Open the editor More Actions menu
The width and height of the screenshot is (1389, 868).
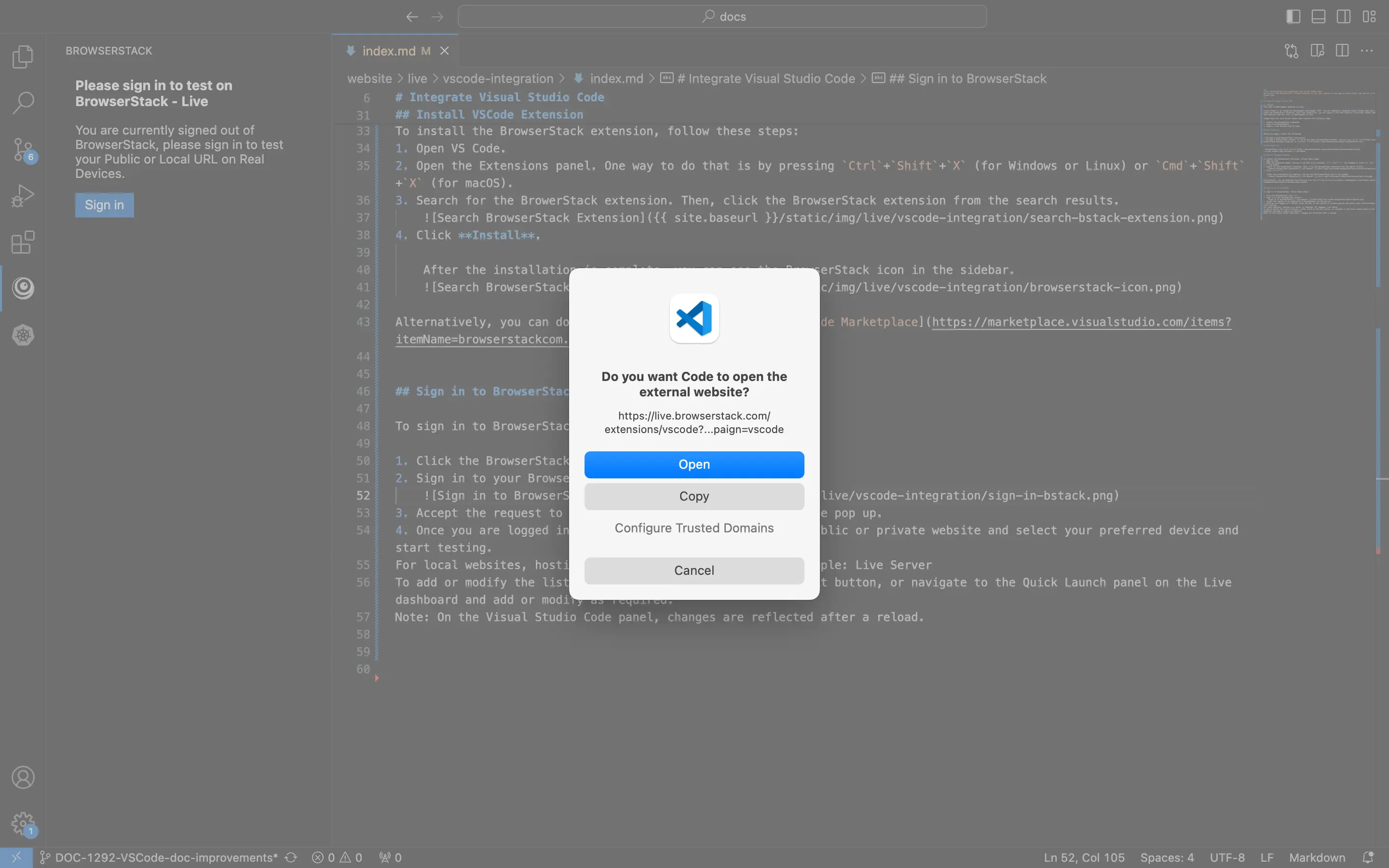point(1367,51)
